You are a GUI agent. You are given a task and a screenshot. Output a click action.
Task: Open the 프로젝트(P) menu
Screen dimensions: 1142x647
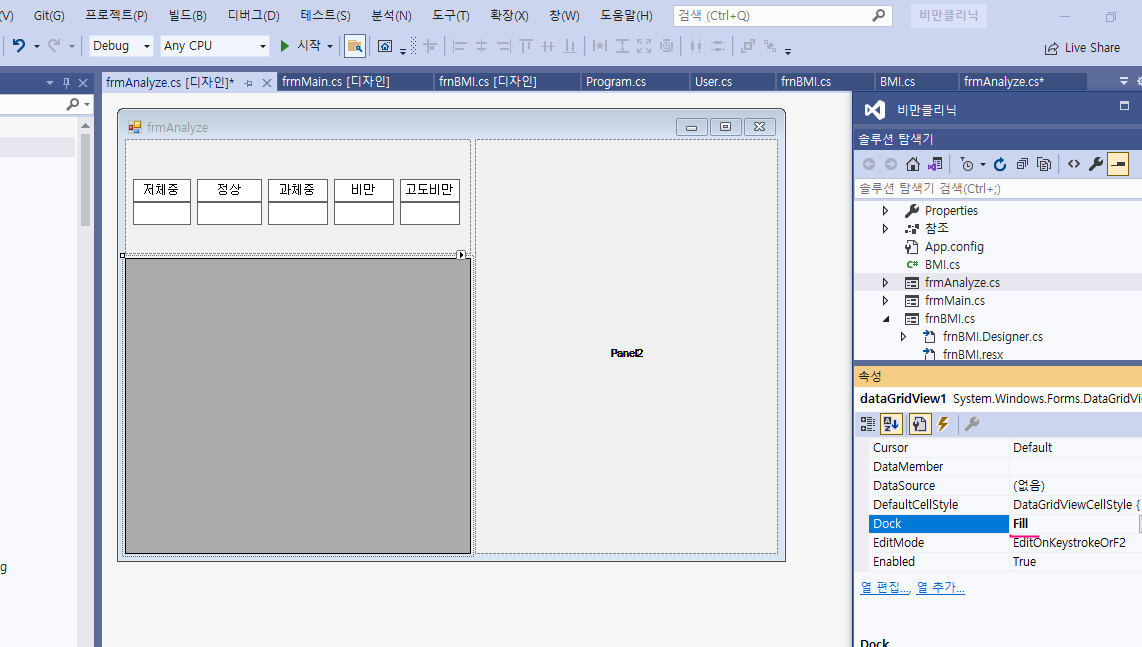[x=116, y=15]
